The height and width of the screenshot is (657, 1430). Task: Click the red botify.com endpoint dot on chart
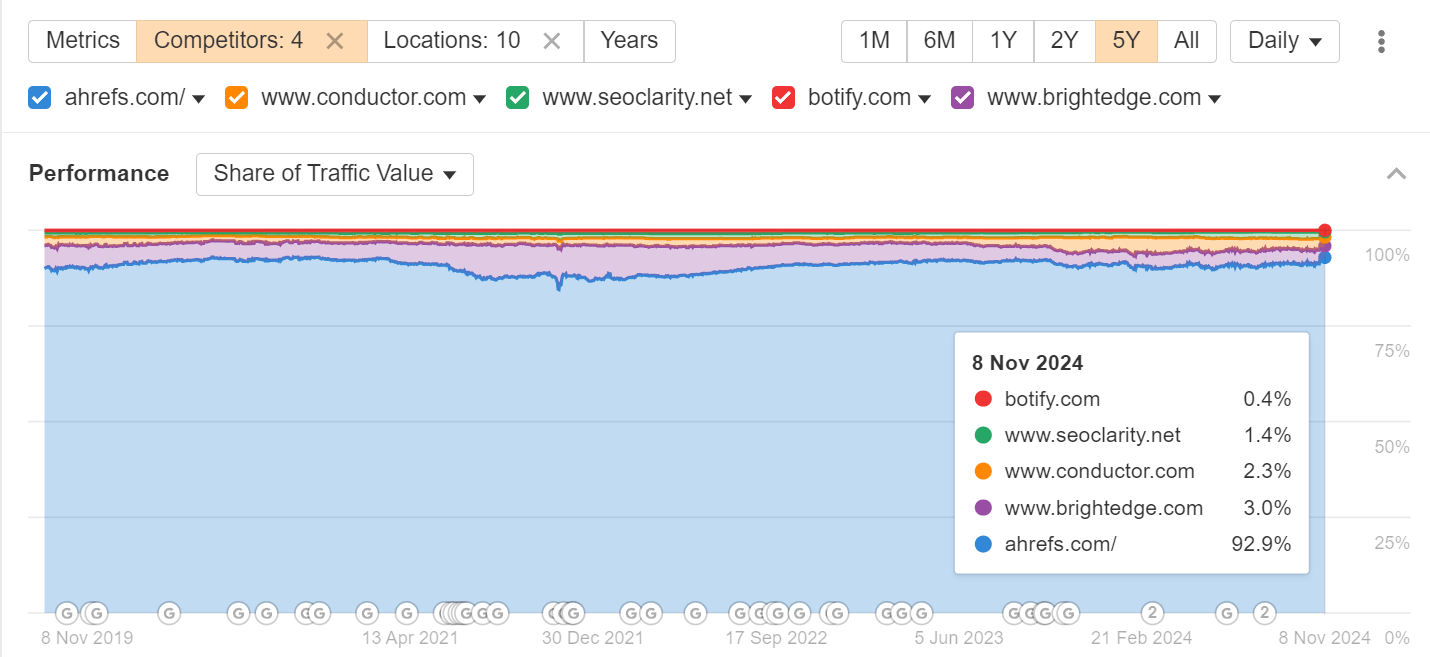pyautogui.click(x=1324, y=228)
